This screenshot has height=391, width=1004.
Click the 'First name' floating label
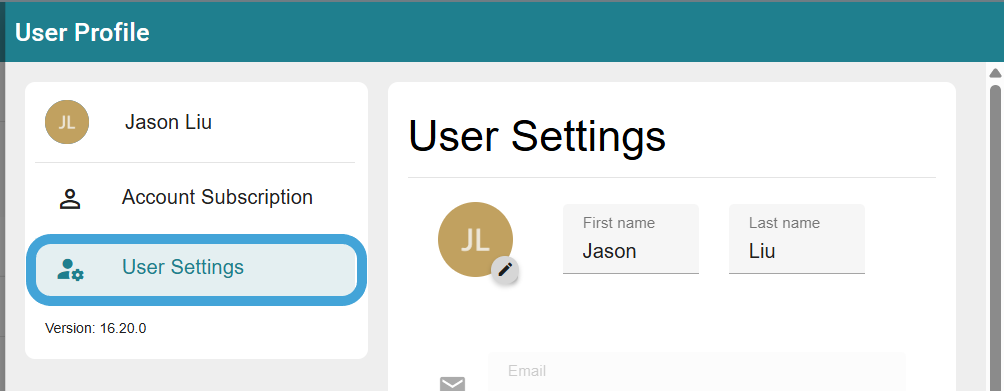(x=619, y=223)
